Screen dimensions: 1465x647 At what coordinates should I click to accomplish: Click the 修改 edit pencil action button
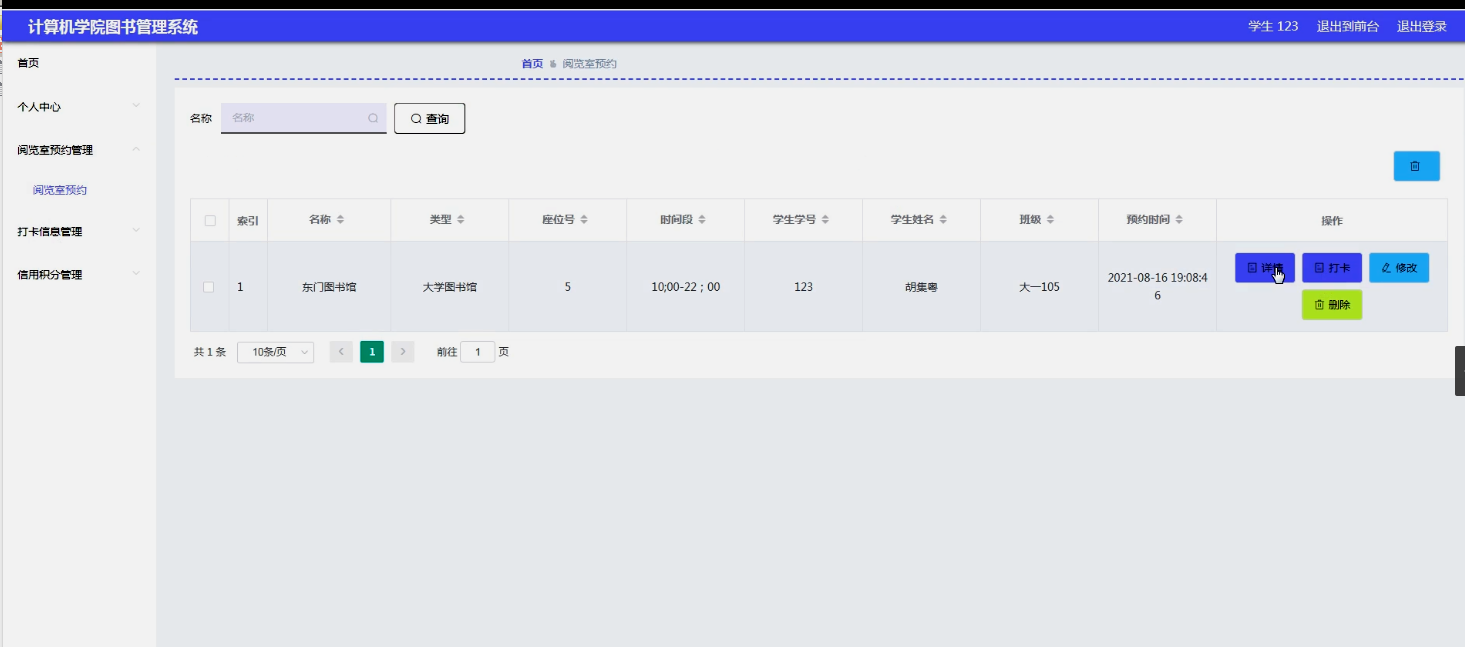tap(1398, 267)
